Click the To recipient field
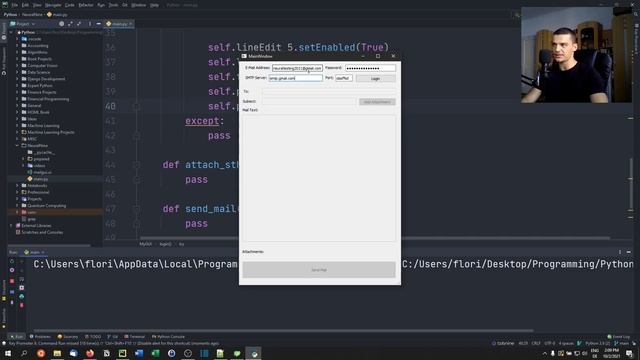 [329, 91]
